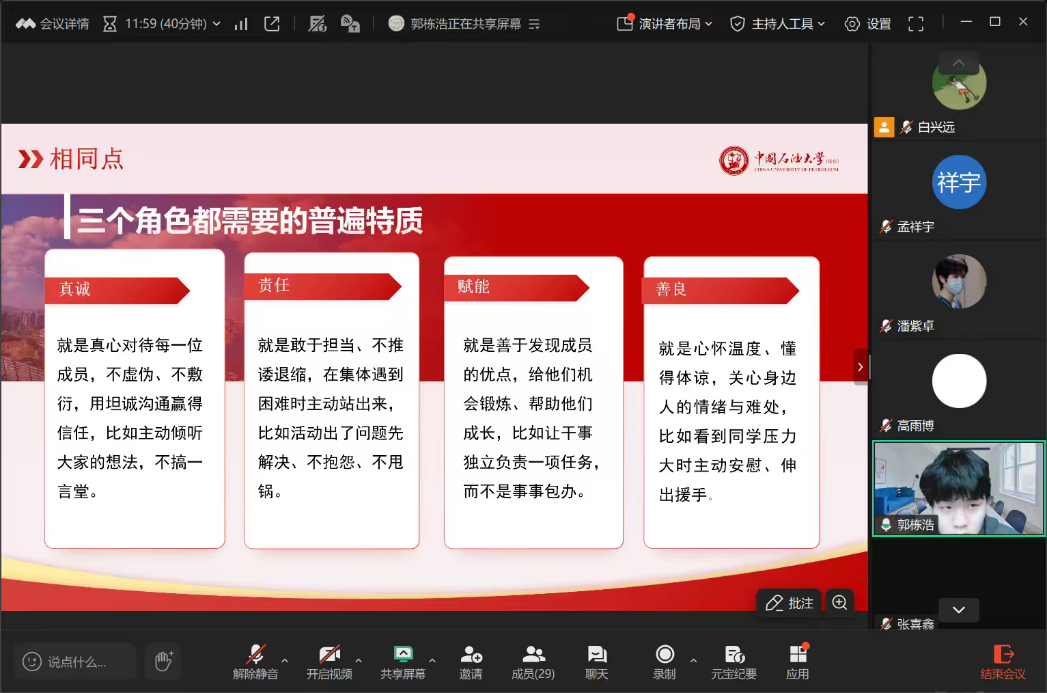Open 元宝纪要 meeting notes
Screen dimensions: 1047x693
[734, 661]
